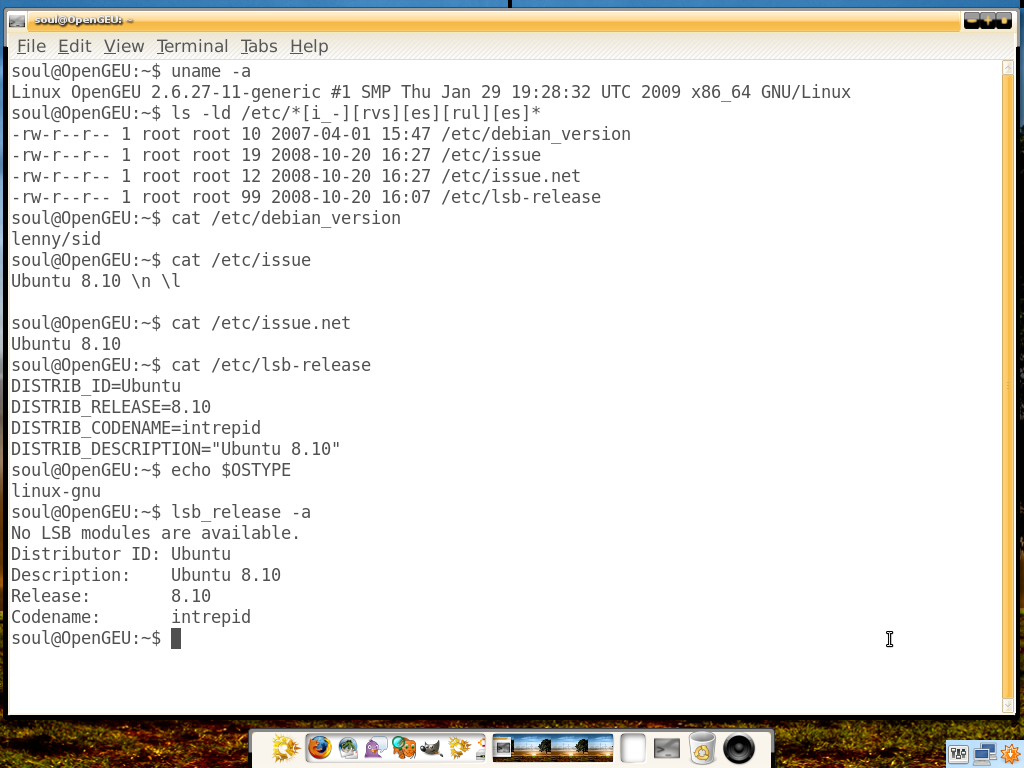Image resolution: width=1024 pixels, height=768 pixels.
Task: Click the 'Codename: intrepid' line
Action: pyautogui.click(x=131, y=617)
